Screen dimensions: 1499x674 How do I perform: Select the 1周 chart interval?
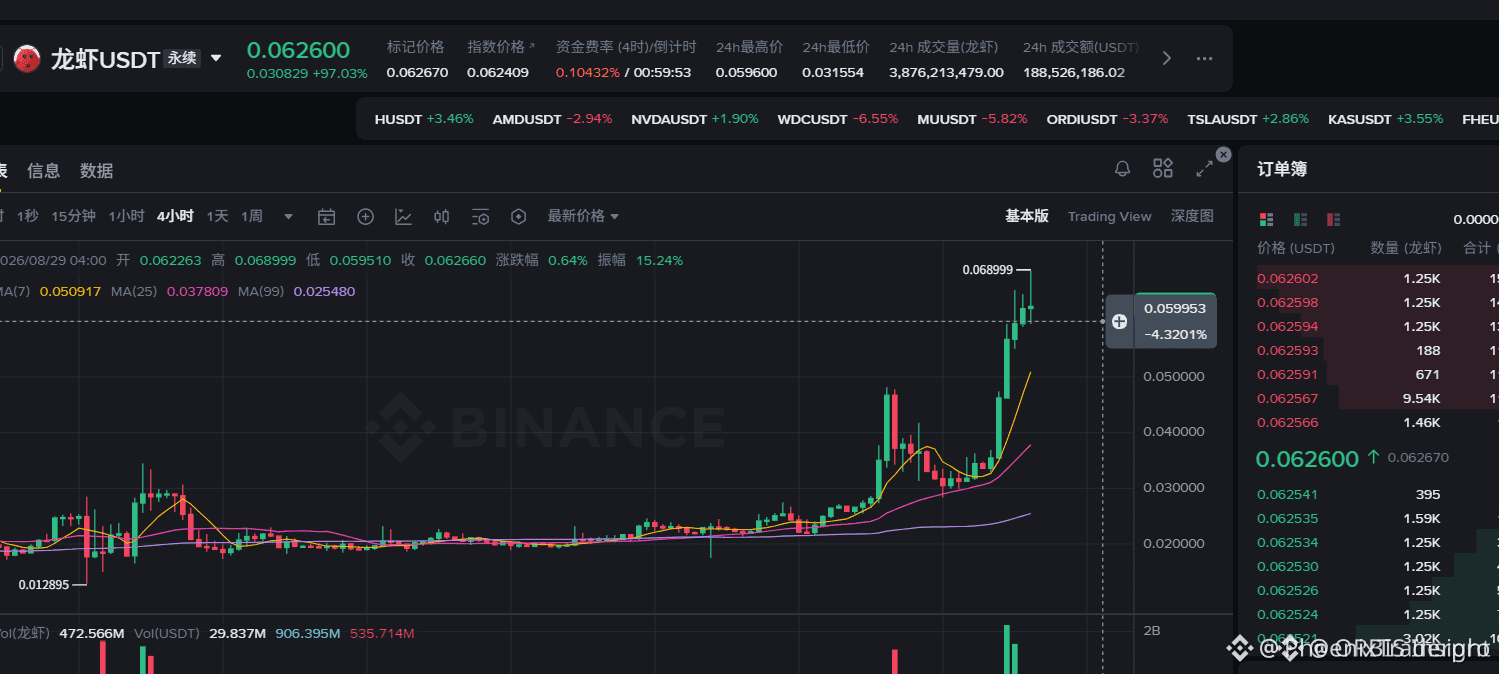pyautogui.click(x=252, y=216)
